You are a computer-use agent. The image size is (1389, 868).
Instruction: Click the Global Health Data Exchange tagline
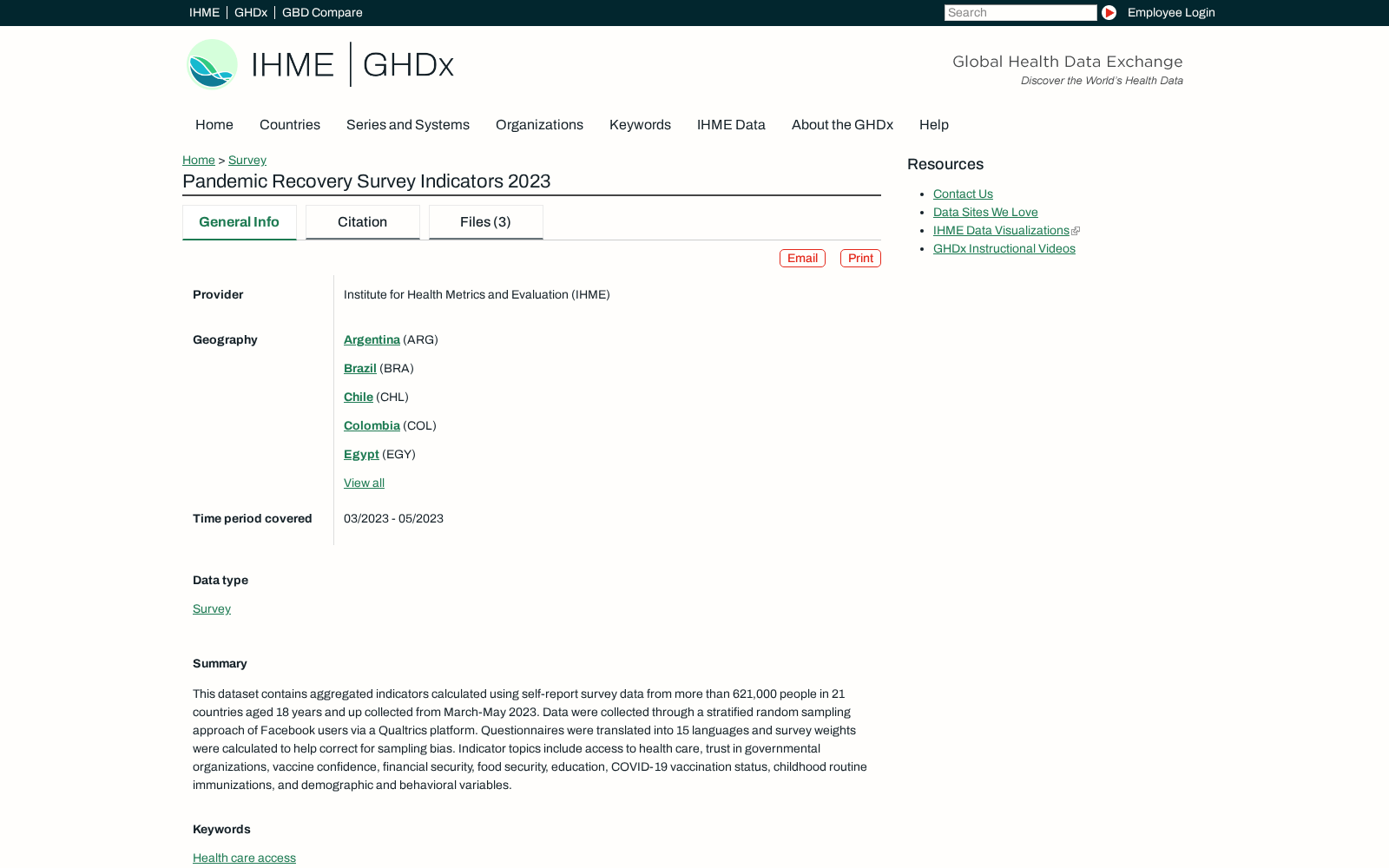1068,62
